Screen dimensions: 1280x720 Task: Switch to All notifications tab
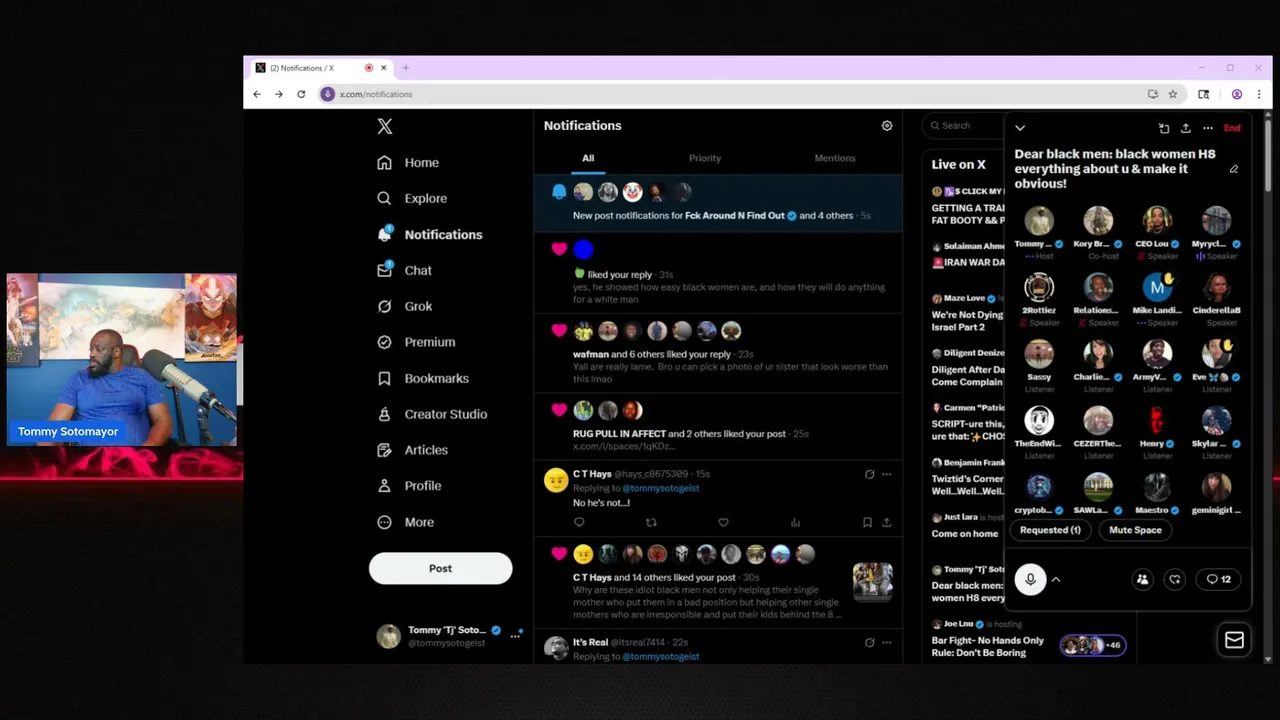coord(588,158)
